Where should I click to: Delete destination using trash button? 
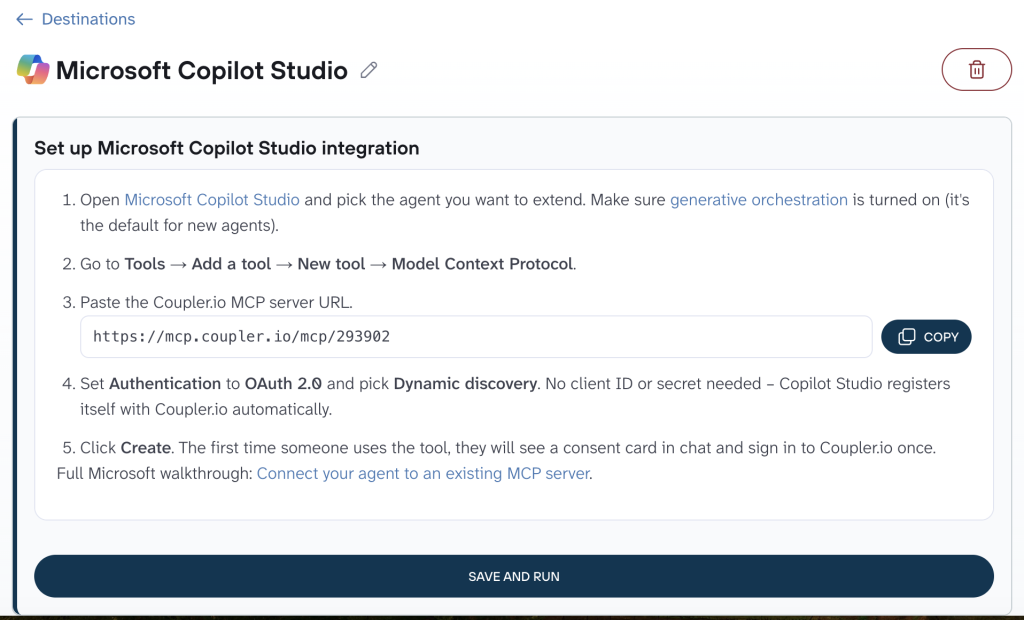[976, 69]
